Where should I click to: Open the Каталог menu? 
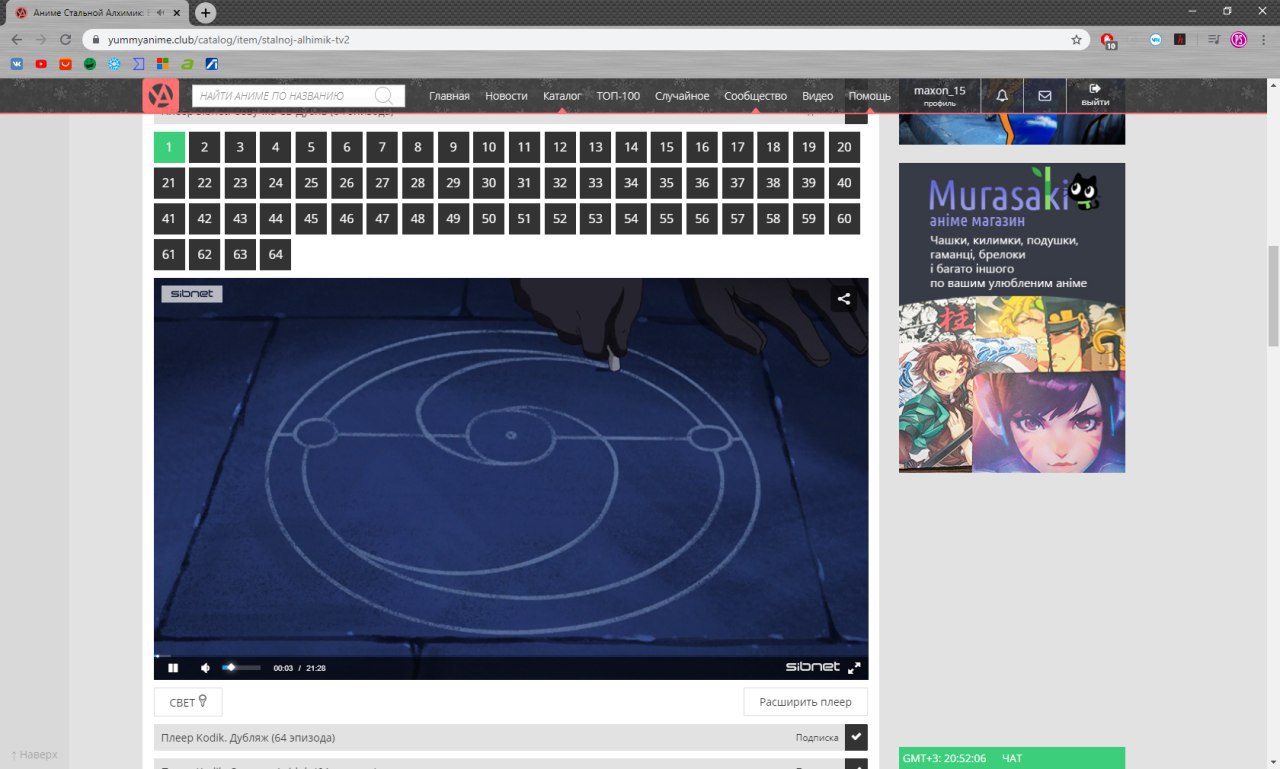[x=562, y=96]
